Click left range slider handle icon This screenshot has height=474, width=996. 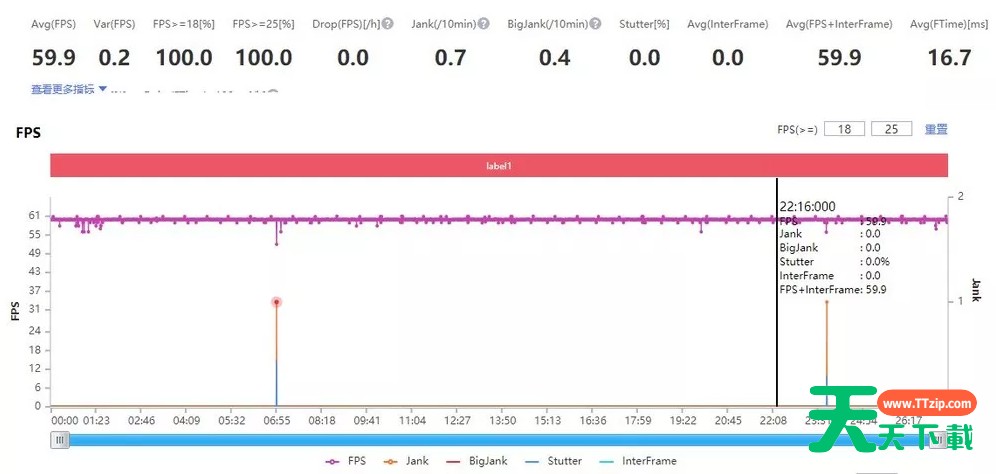click(x=60, y=439)
